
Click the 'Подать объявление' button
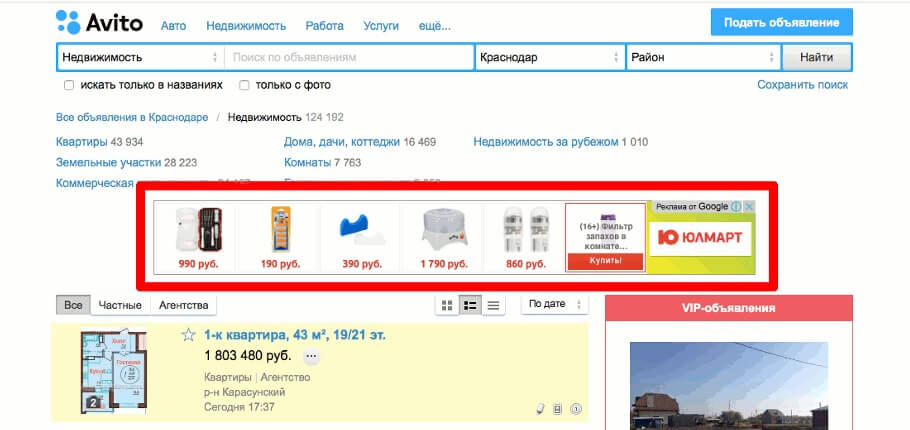pyautogui.click(x=781, y=23)
